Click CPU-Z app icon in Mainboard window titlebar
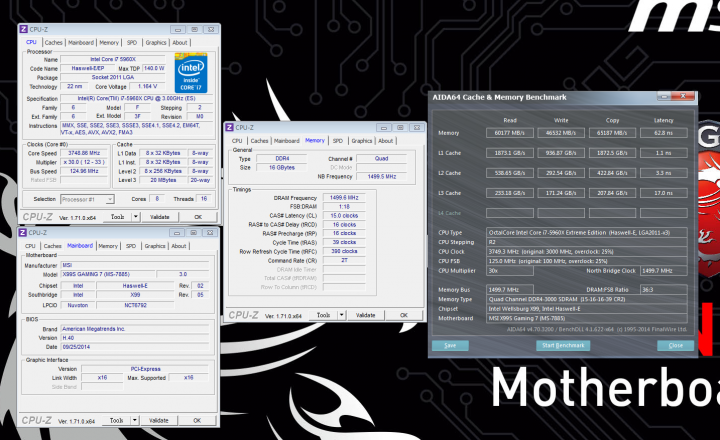Screen dimensions: 720x440 tap(23, 232)
